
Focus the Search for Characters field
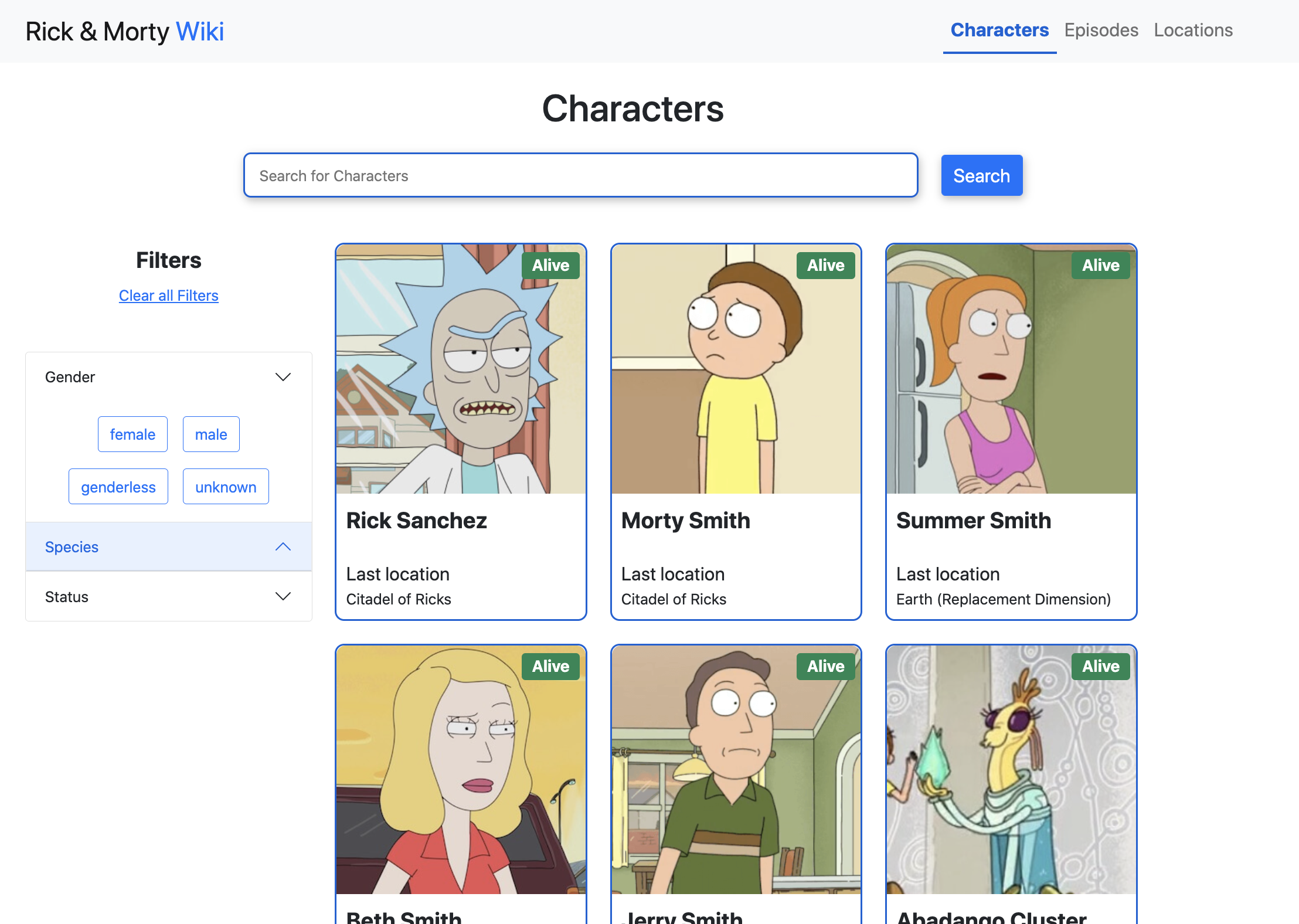click(580, 175)
